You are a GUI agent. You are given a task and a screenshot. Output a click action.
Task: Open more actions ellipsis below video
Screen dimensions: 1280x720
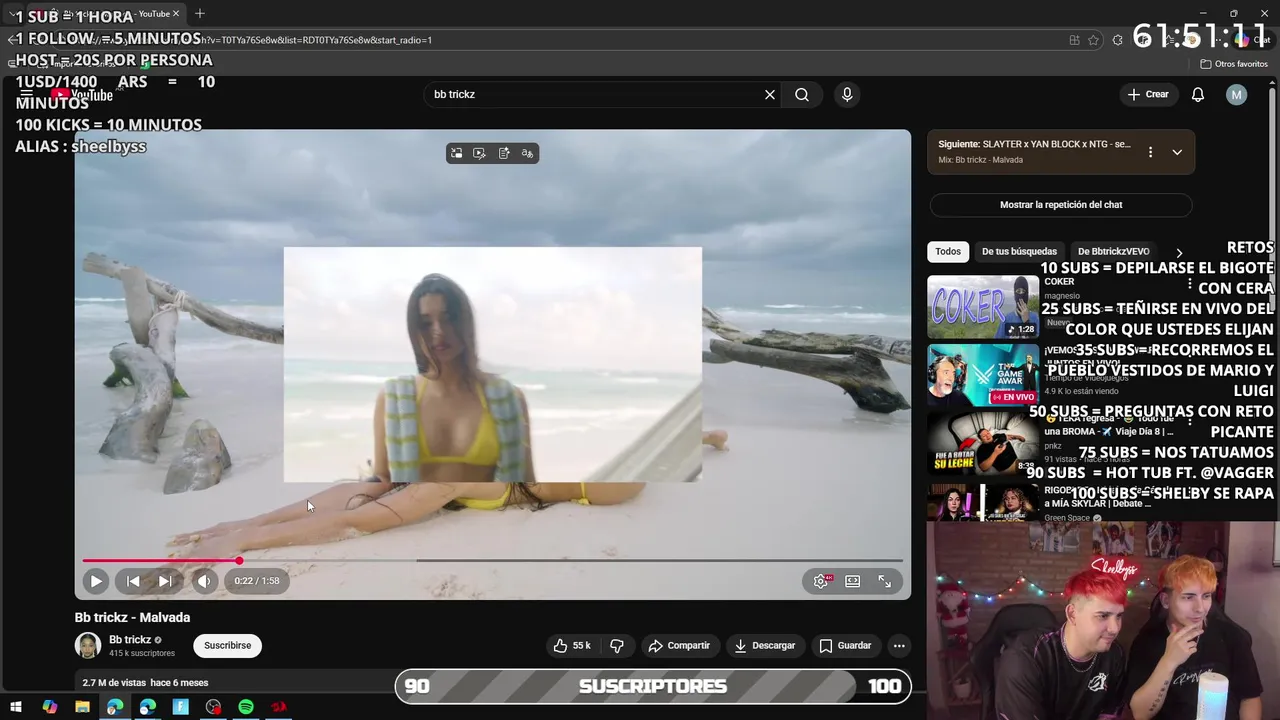pyautogui.click(x=899, y=646)
